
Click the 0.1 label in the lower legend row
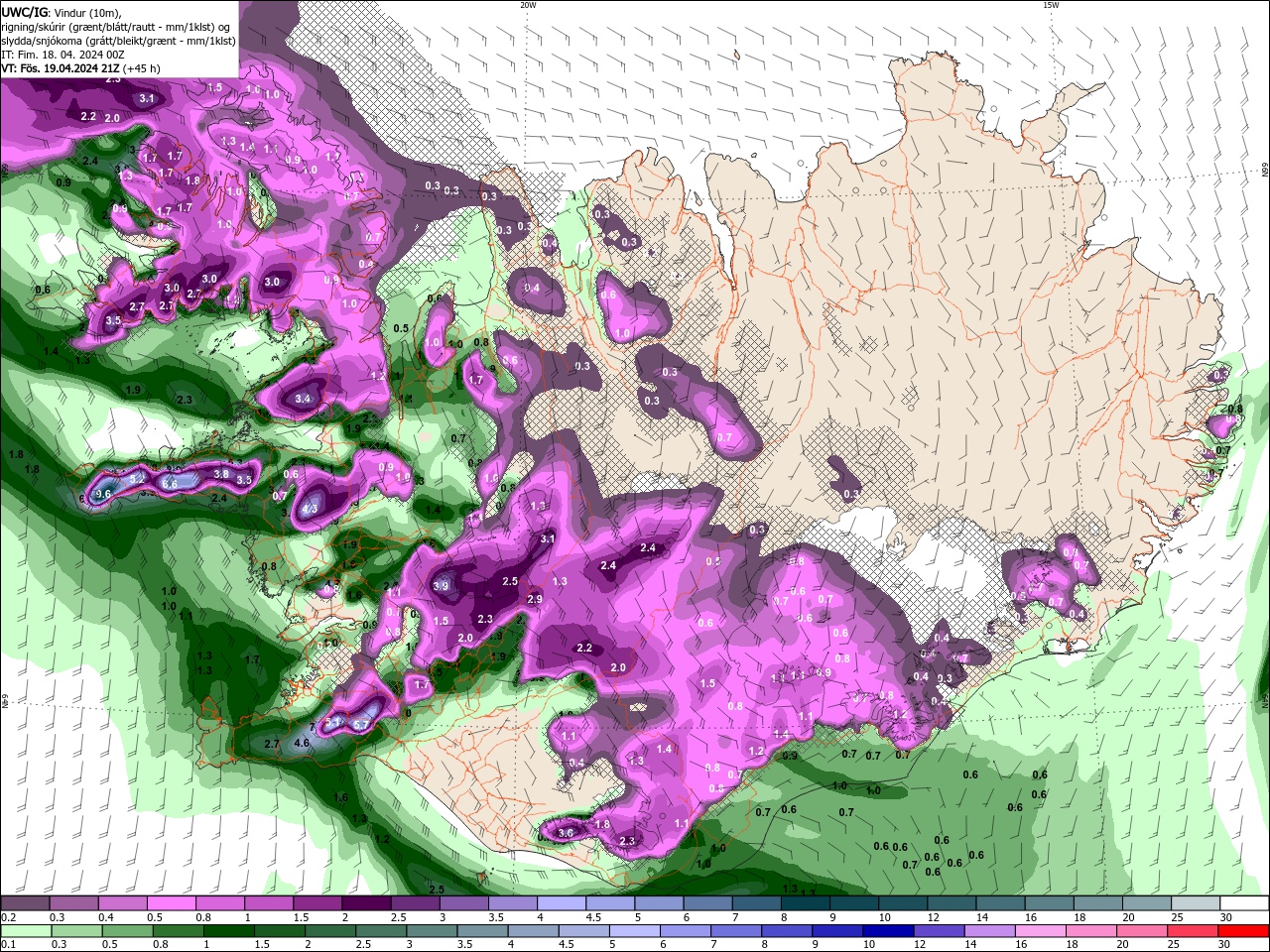pos(8,944)
